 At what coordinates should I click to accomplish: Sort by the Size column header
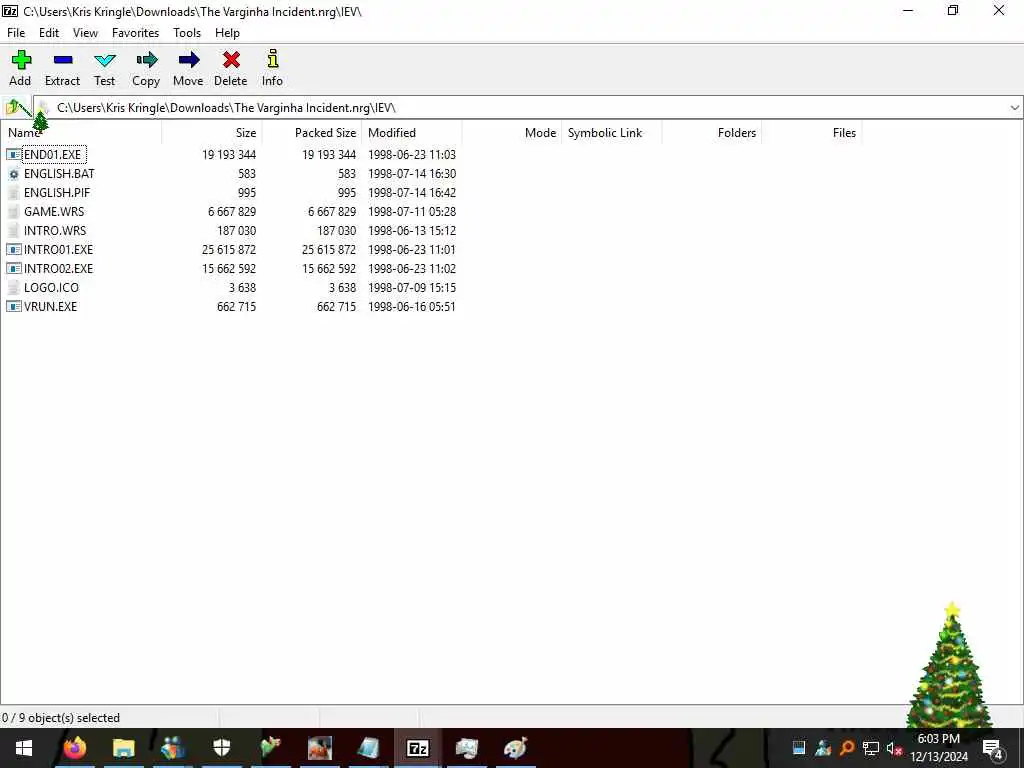(x=212, y=133)
